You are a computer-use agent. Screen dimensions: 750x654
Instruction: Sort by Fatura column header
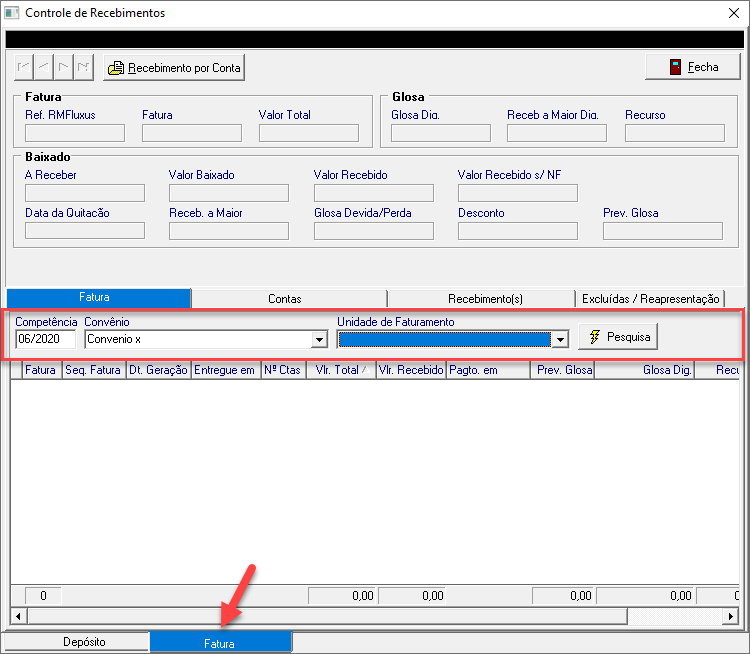[42, 370]
